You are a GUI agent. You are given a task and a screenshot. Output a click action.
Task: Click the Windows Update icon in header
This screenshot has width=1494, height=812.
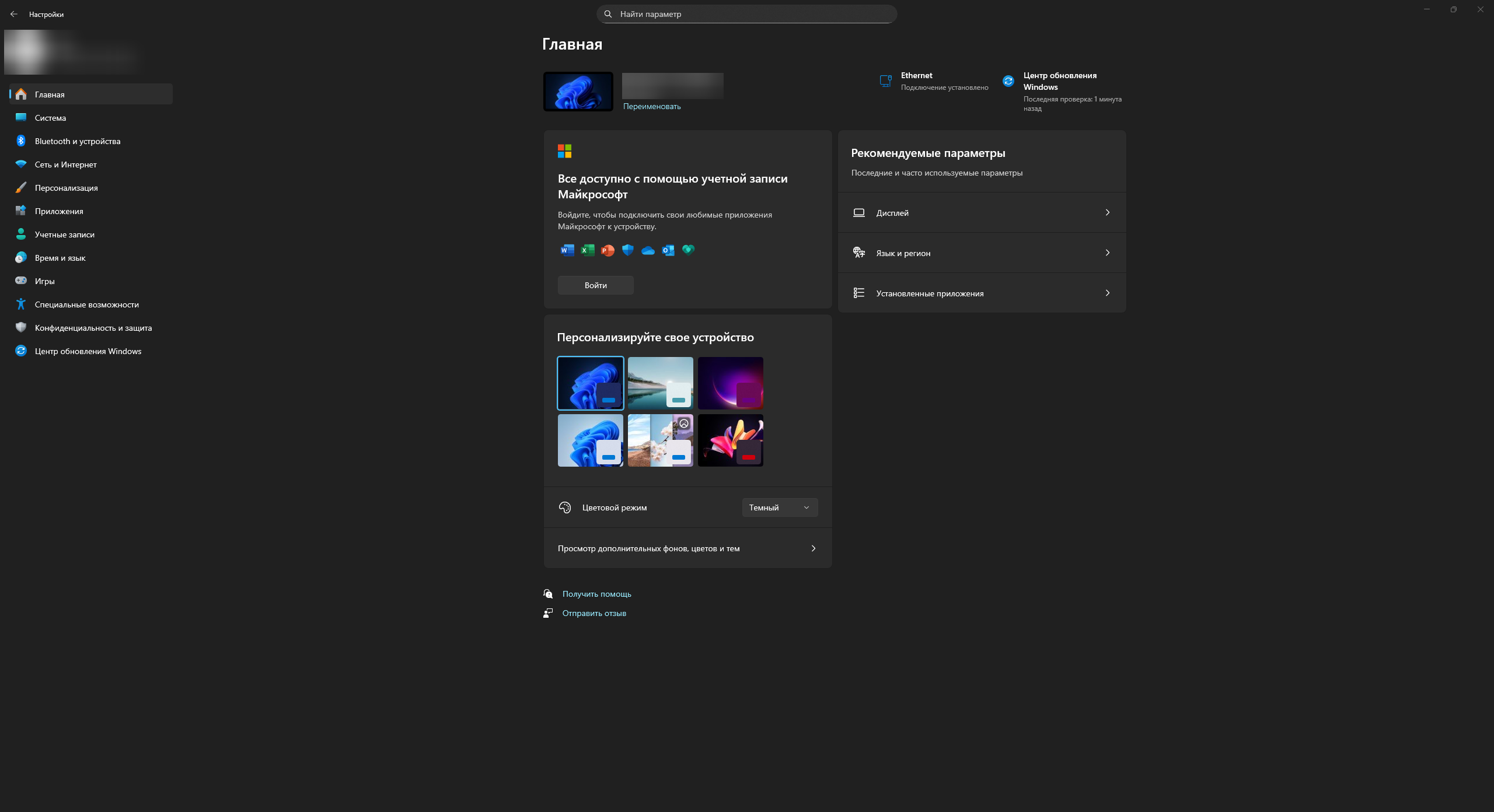[1008, 81]
